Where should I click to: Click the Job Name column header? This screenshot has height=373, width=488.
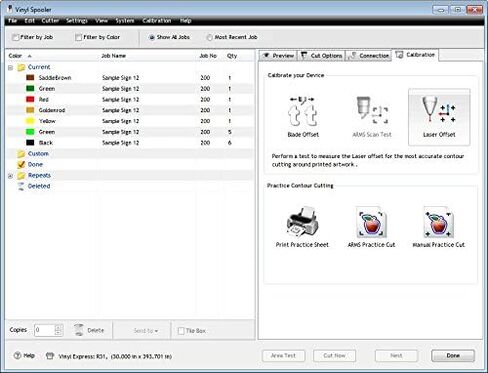click(x=113, y=56)
